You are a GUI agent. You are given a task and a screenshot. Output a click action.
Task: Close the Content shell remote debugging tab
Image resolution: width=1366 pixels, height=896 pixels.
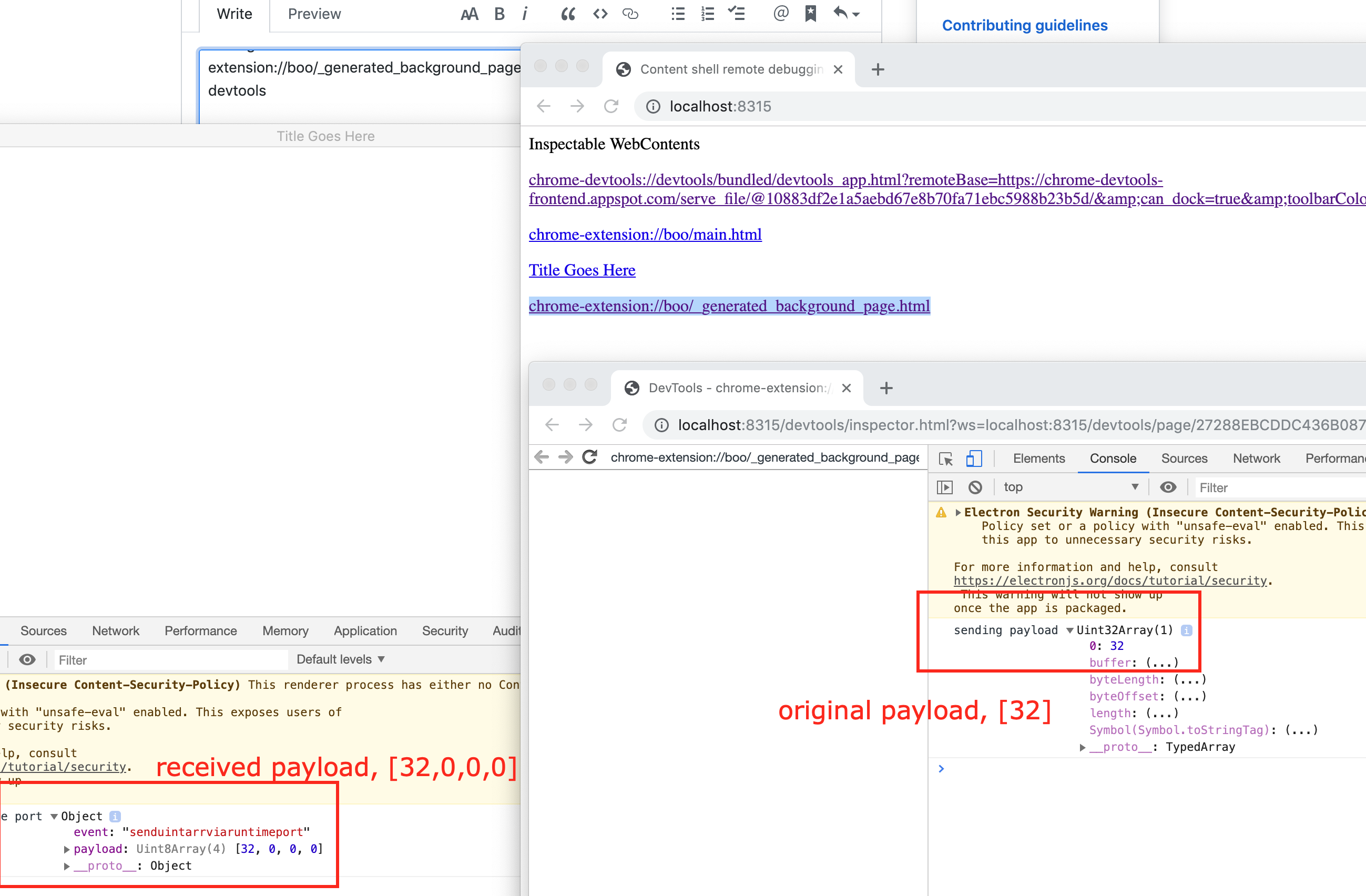pyautogui.click(x=838, y=69)
